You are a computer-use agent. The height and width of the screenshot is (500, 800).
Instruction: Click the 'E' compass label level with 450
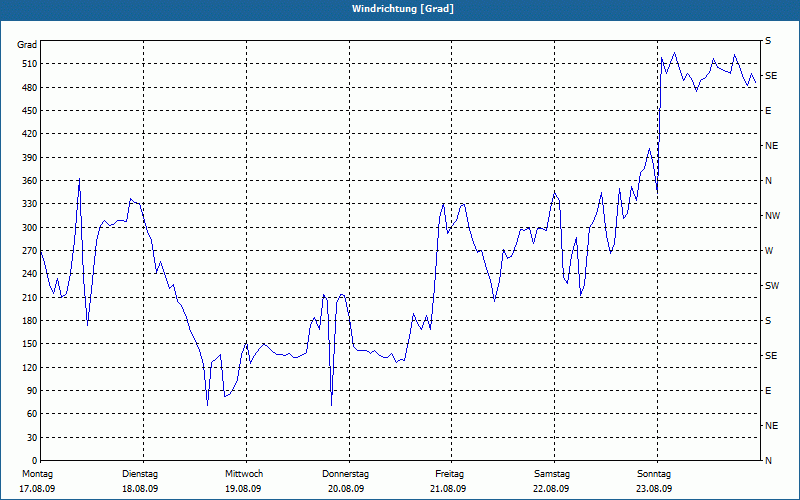coord(768,111)
